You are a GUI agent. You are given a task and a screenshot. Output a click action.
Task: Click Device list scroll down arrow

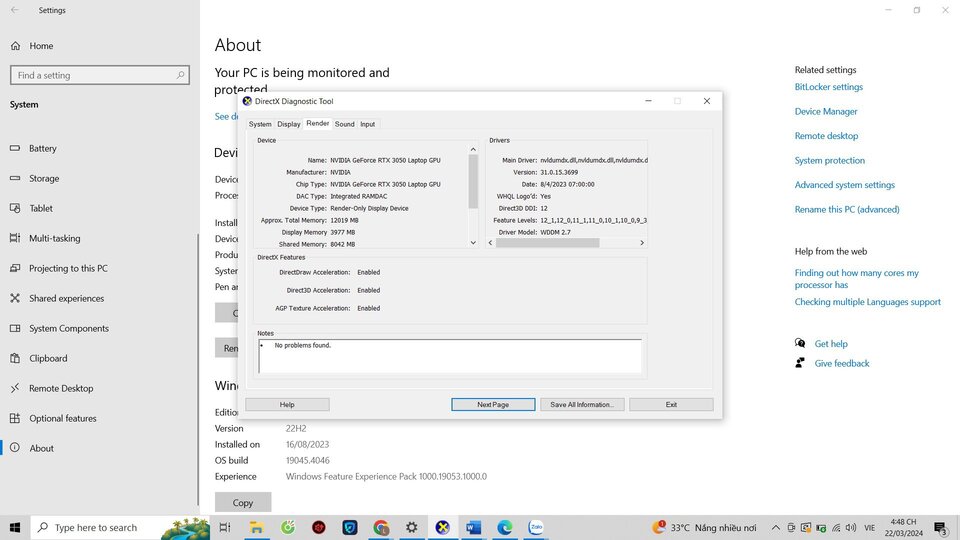pyautogui.click(x=473, y=242)
